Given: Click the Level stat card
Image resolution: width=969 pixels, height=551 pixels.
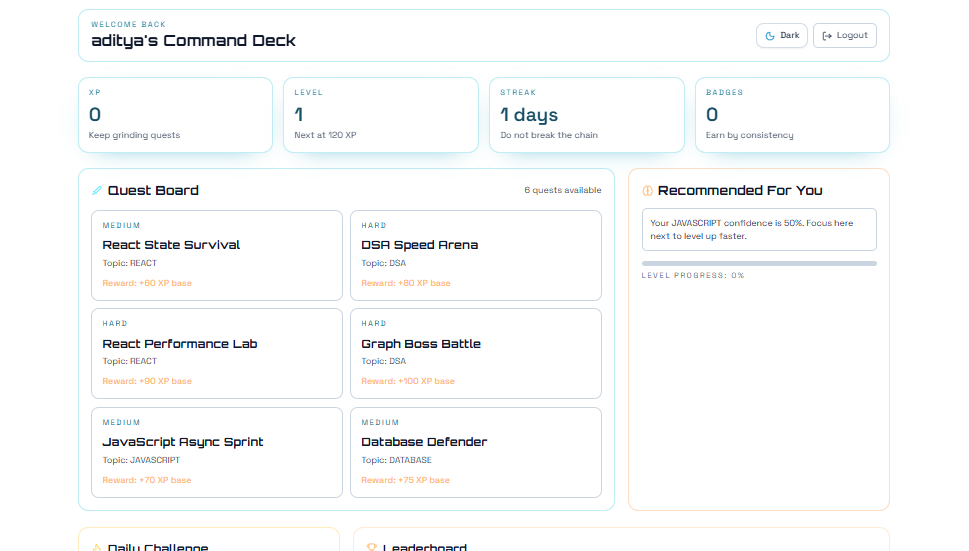Looking at the screenshot, I should tap(381, 115).
